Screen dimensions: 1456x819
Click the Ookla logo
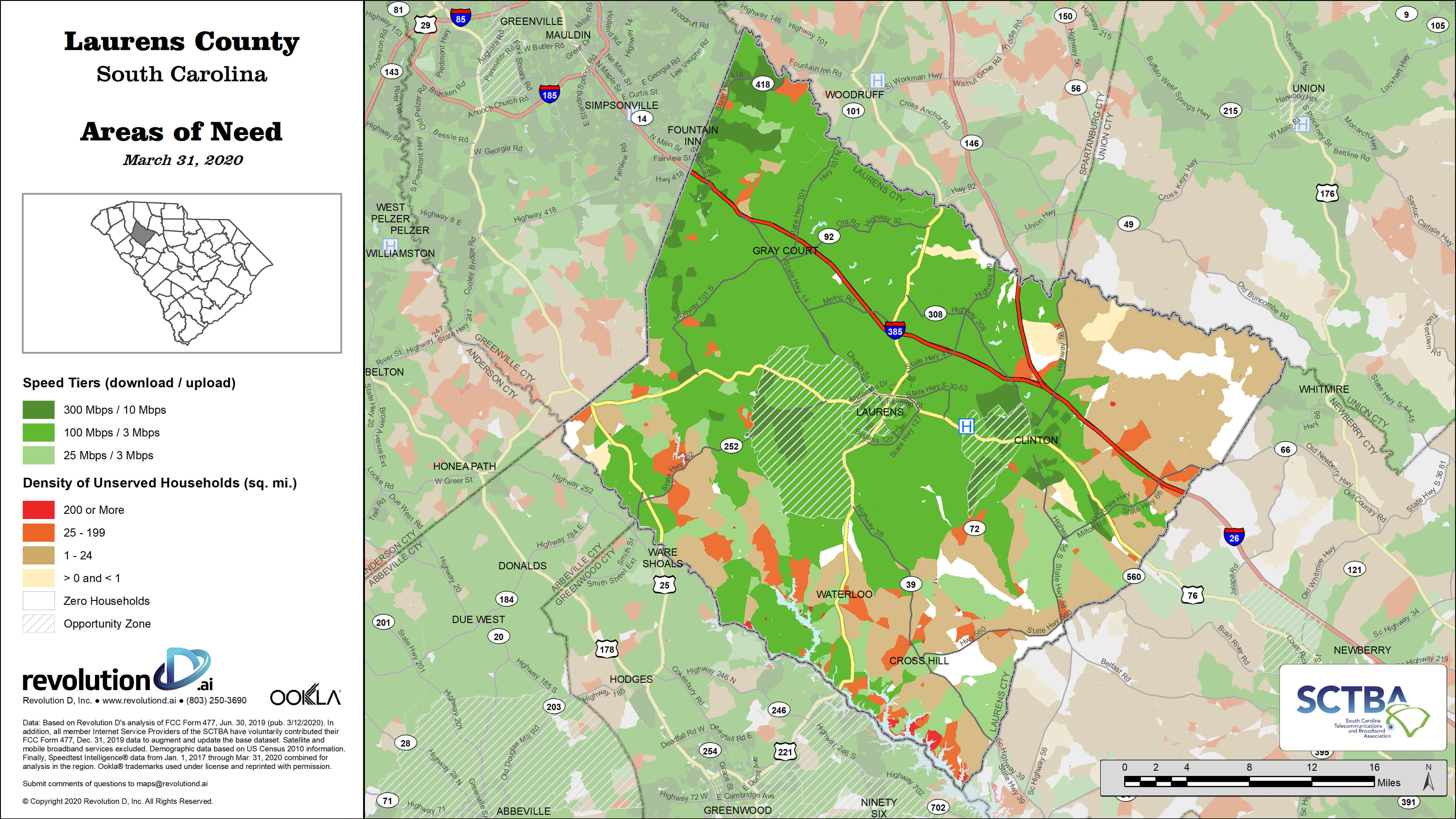(306, 695)
